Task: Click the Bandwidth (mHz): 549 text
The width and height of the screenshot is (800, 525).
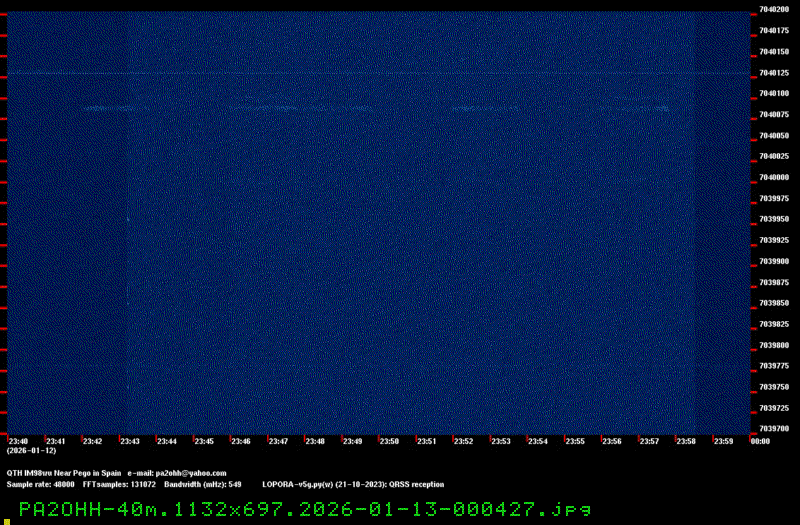Action: (203, 484)
